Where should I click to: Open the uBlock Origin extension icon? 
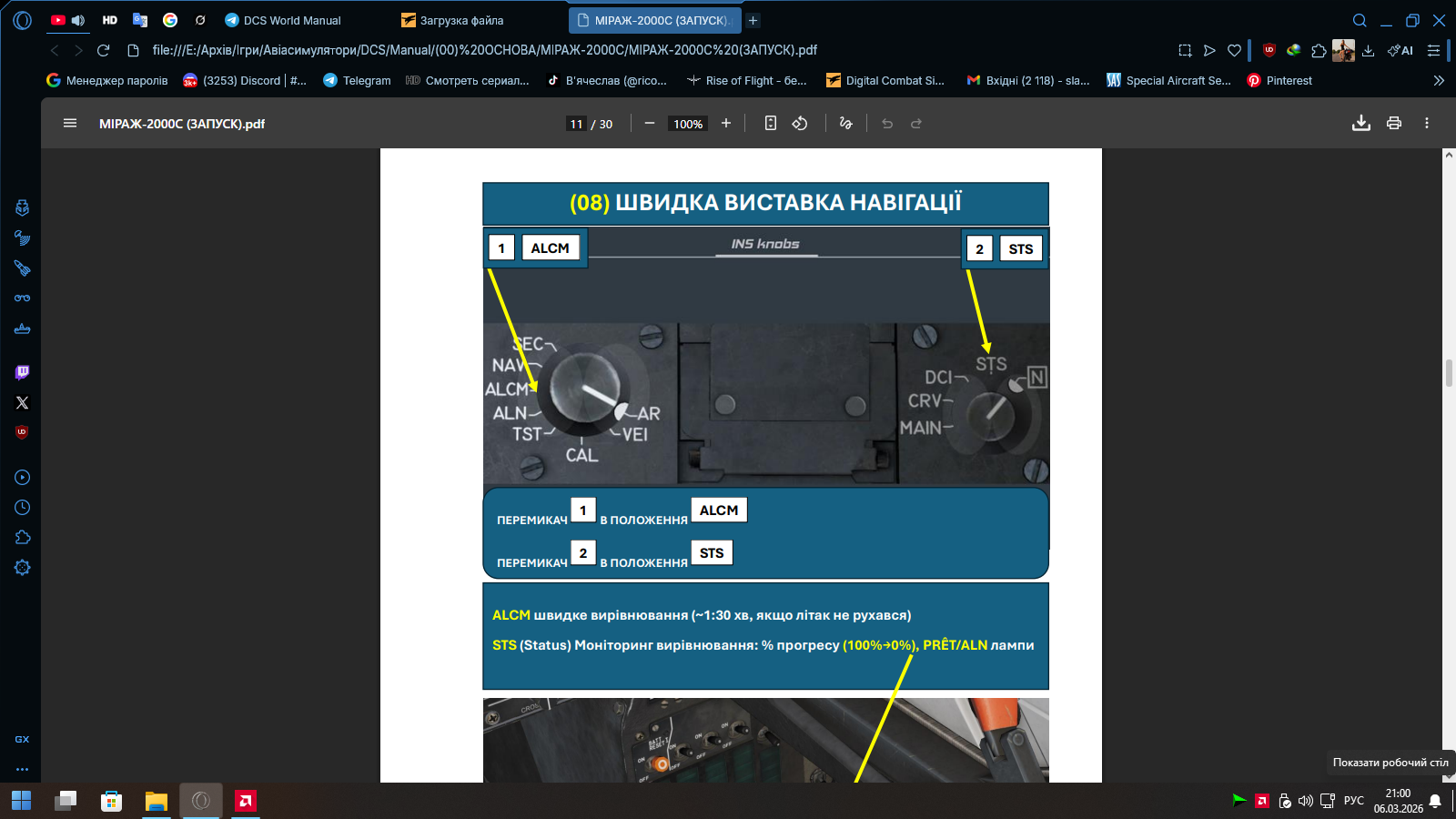[1269, 50]
